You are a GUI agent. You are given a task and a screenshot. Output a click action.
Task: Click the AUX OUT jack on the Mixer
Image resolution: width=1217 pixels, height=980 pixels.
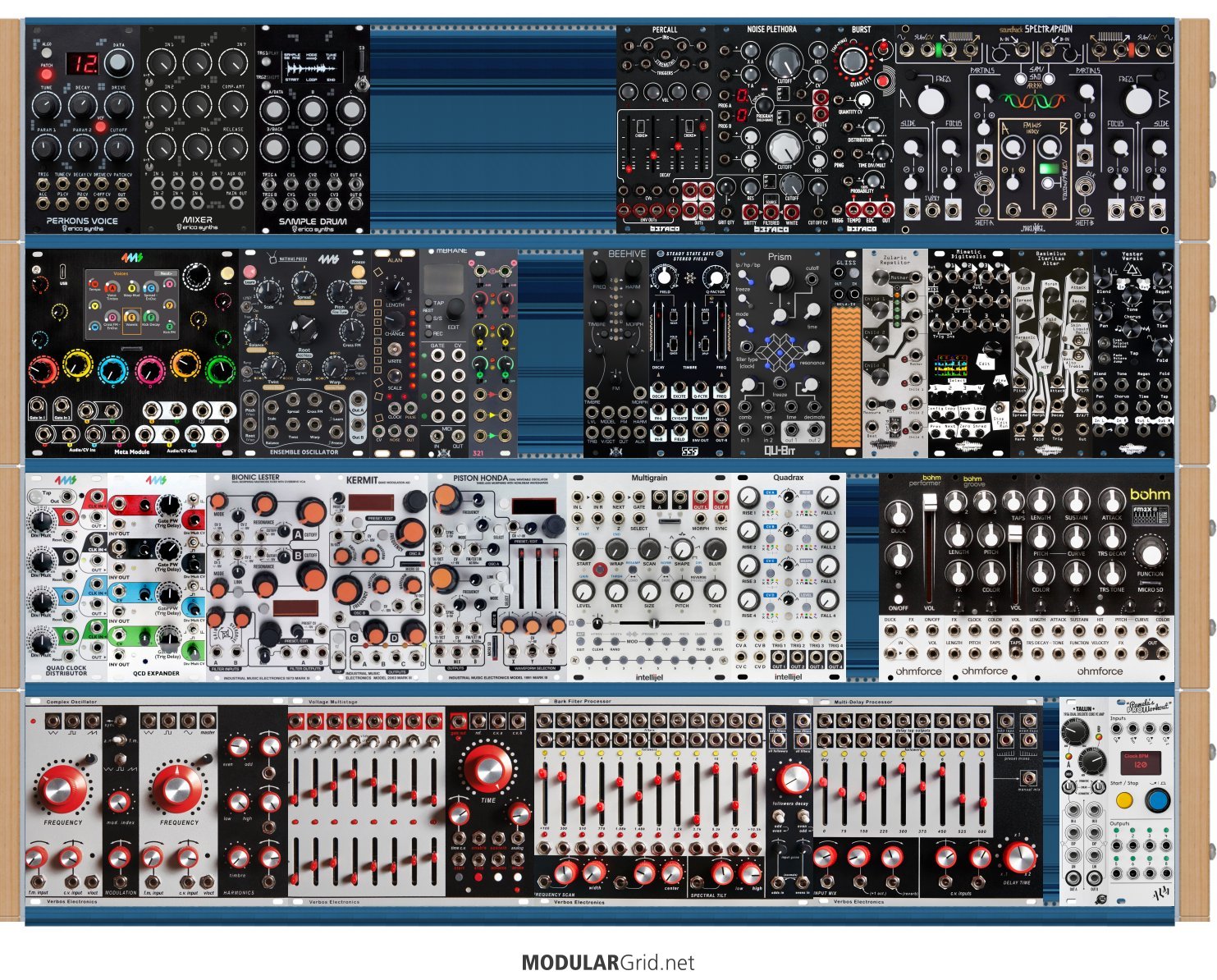coord(236,184)
